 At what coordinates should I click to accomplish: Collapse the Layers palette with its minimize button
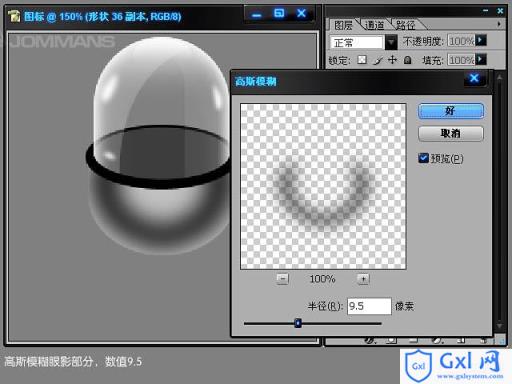point(485,11)
